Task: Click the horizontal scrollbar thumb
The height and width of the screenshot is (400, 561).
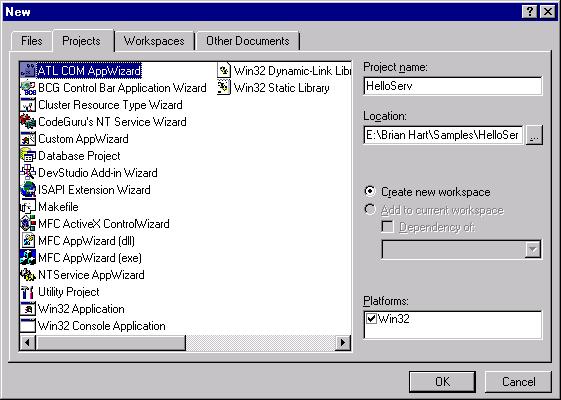Action: [111, 343]
